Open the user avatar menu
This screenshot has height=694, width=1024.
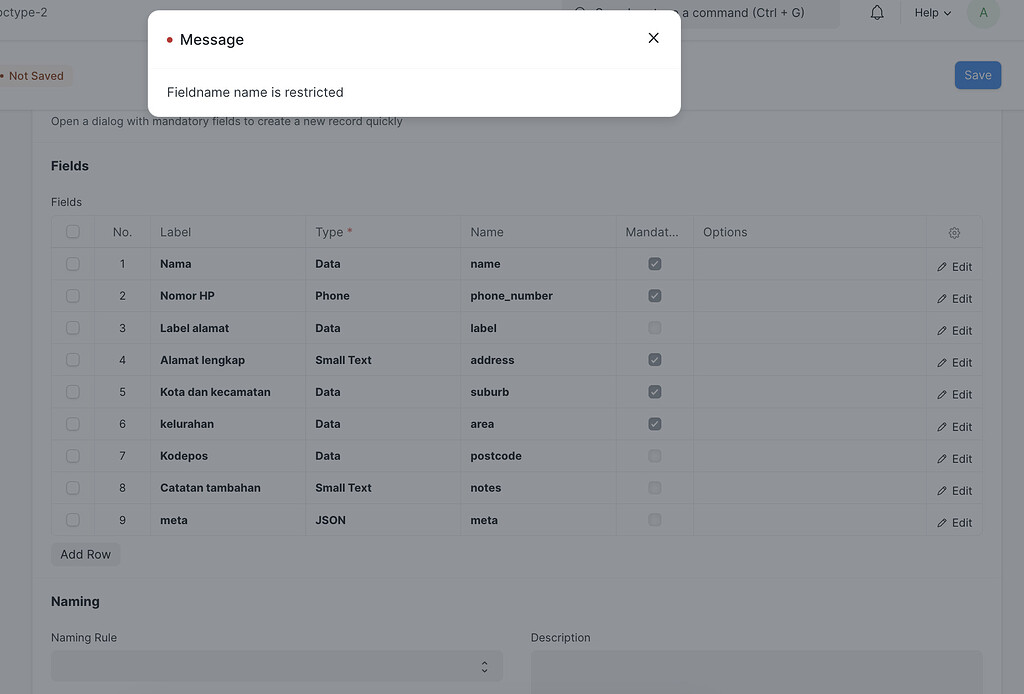983,12
